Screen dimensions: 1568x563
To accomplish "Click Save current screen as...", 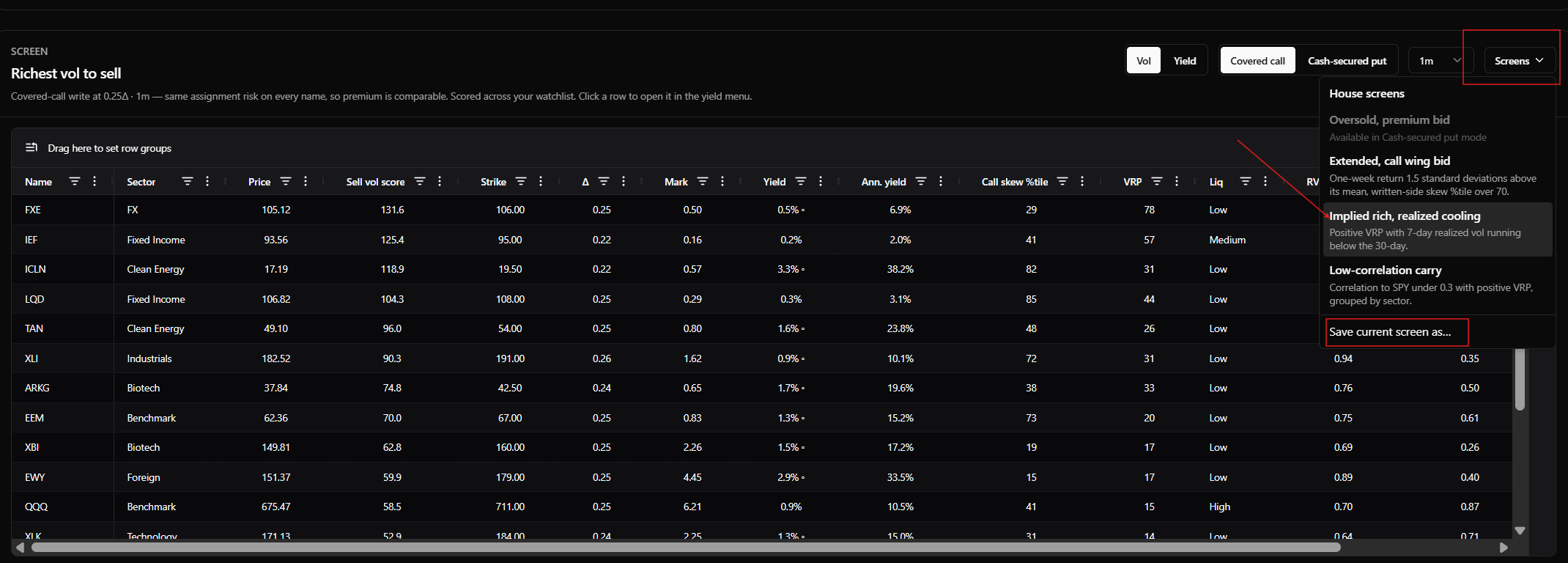I will [1390, 332].
